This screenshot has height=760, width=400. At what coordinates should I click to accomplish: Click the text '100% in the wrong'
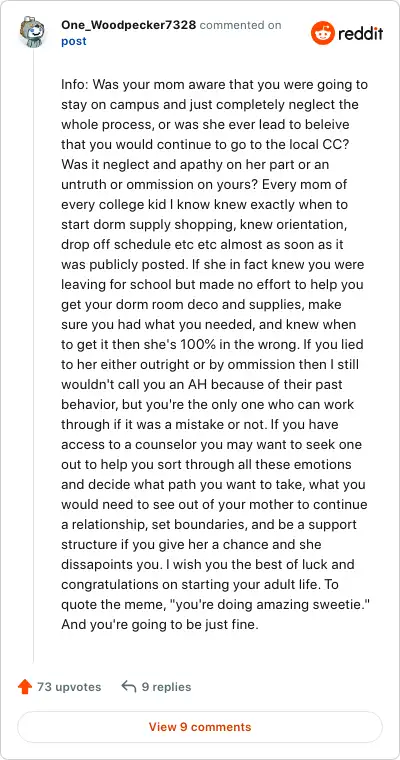coord(224,344)
